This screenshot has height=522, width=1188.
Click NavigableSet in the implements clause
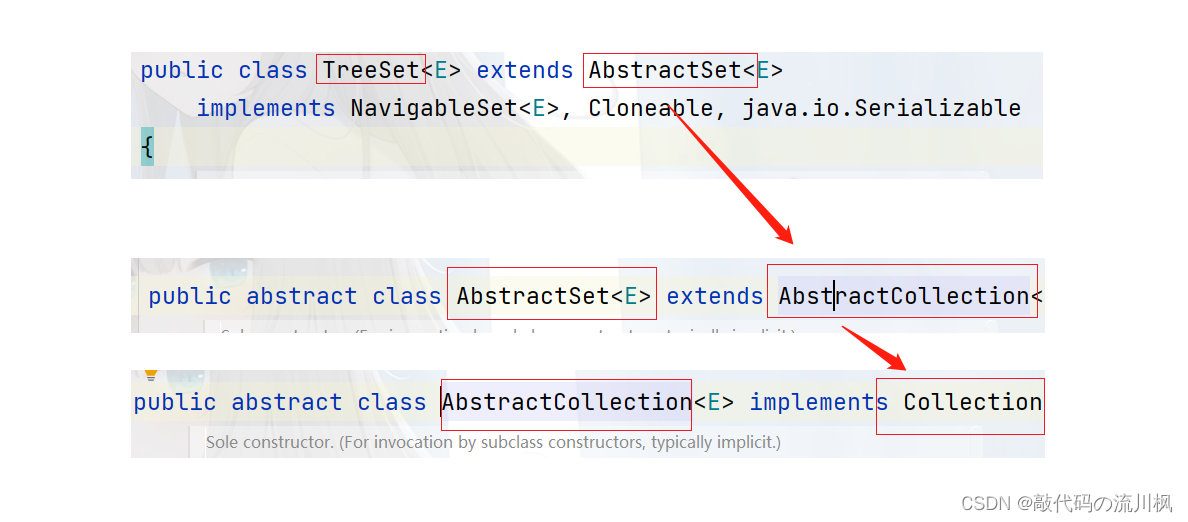click(434, 108)
